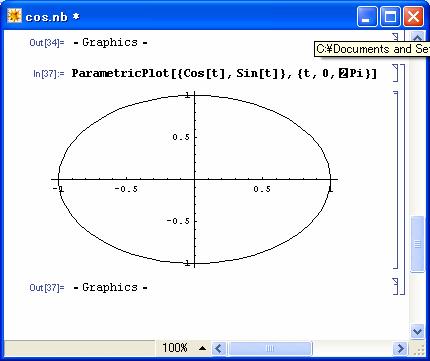The image size is (430, 361).
Task: Click the horizontal scrollbar thumb
Action: [269, 349]
